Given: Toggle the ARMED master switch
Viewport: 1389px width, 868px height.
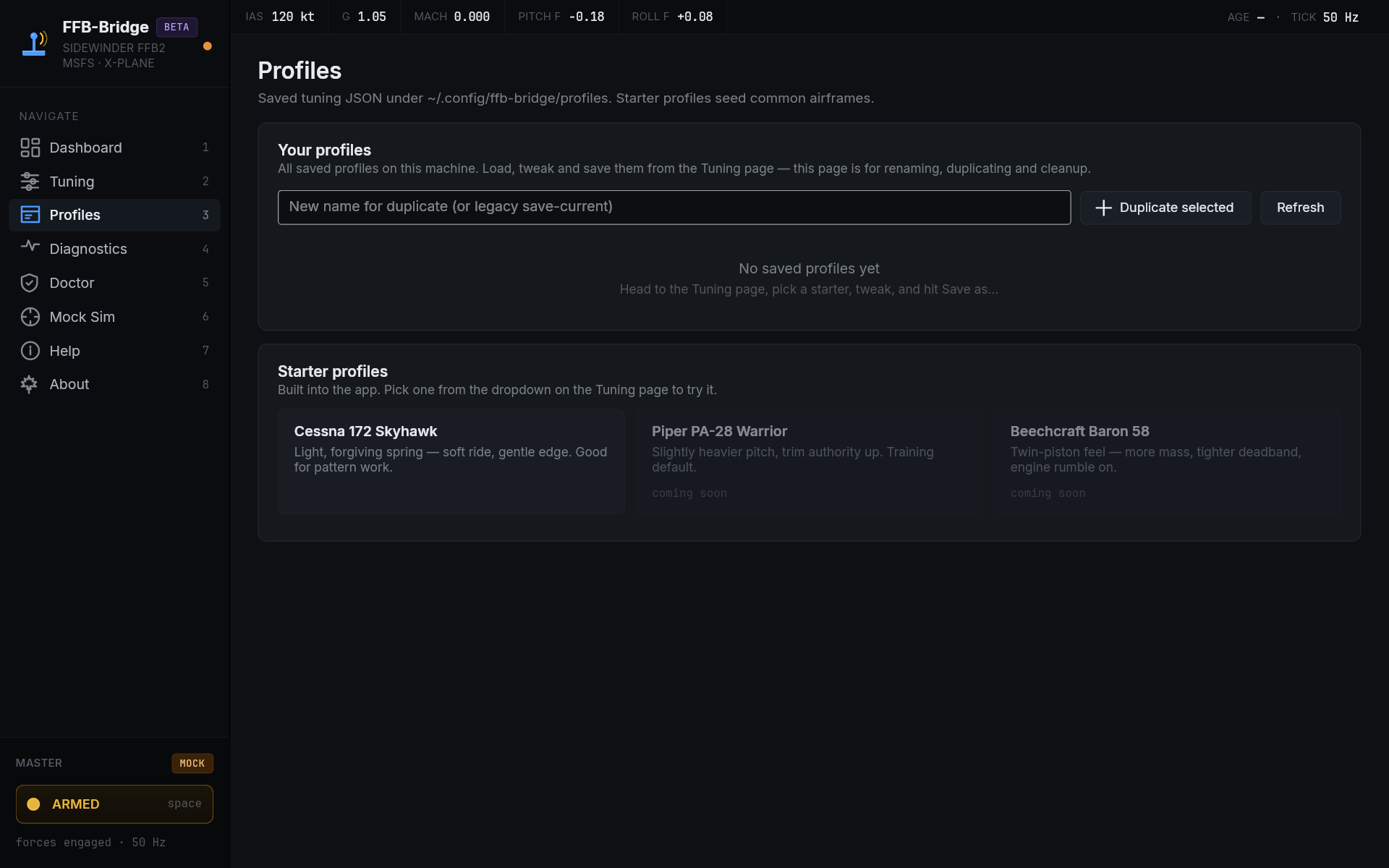Looking at the screenshot, I should [114, 804].
